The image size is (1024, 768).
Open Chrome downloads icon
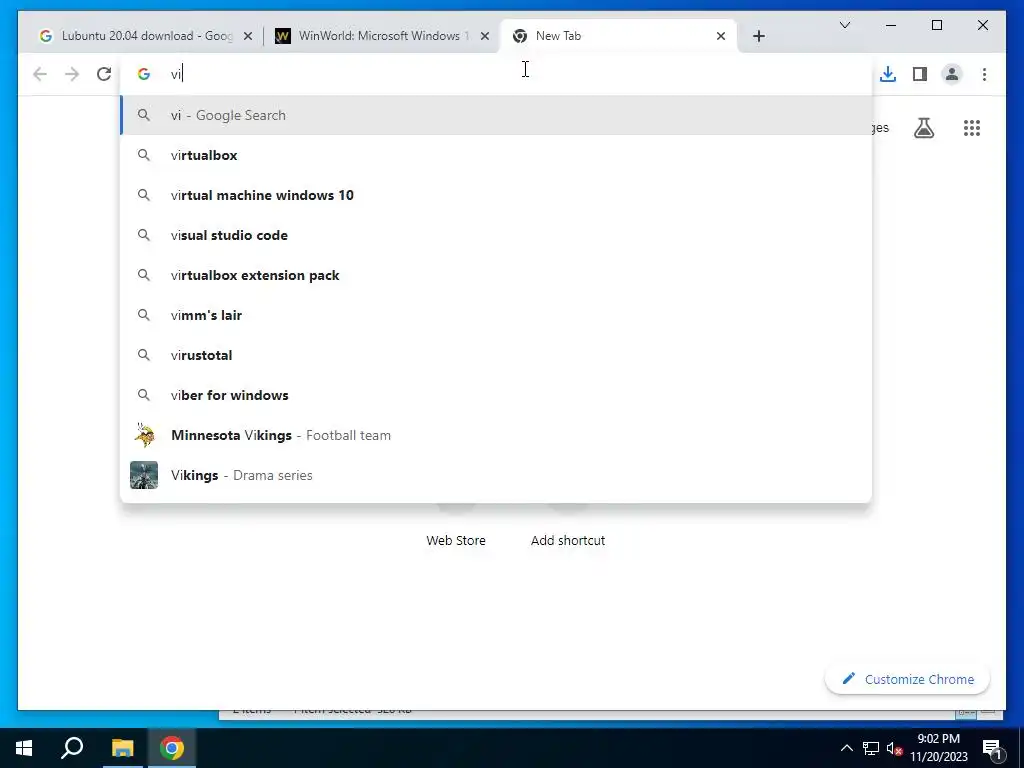[x=888, y=74]
